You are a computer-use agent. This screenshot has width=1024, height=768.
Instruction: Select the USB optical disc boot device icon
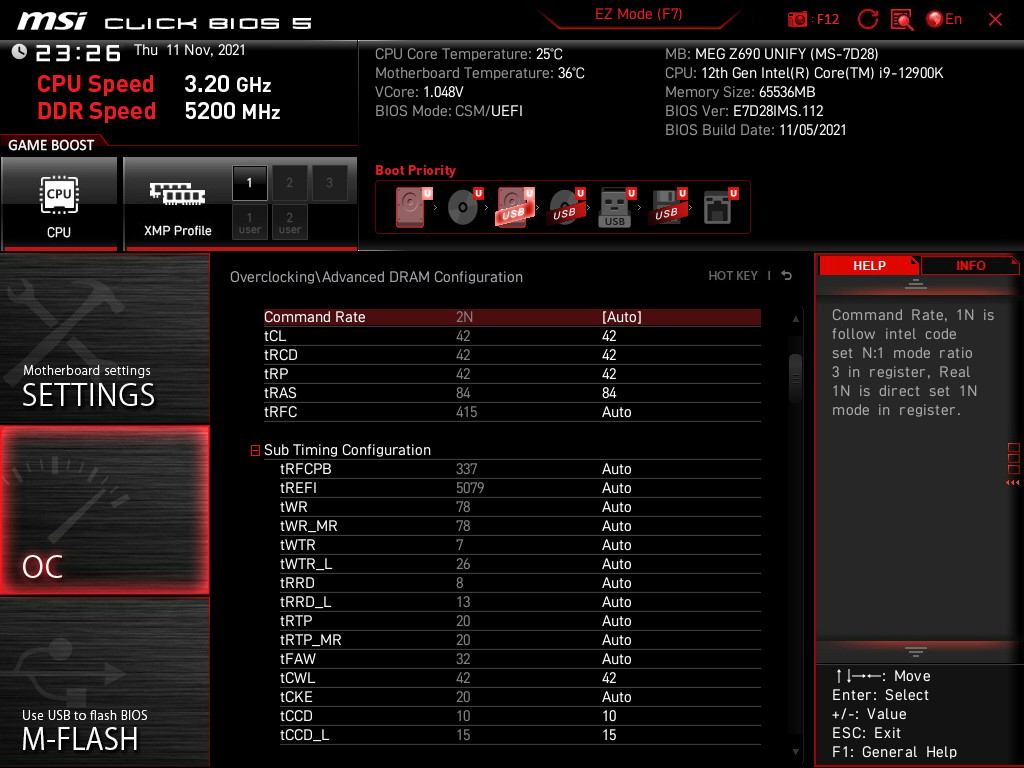tap(566, 207)
